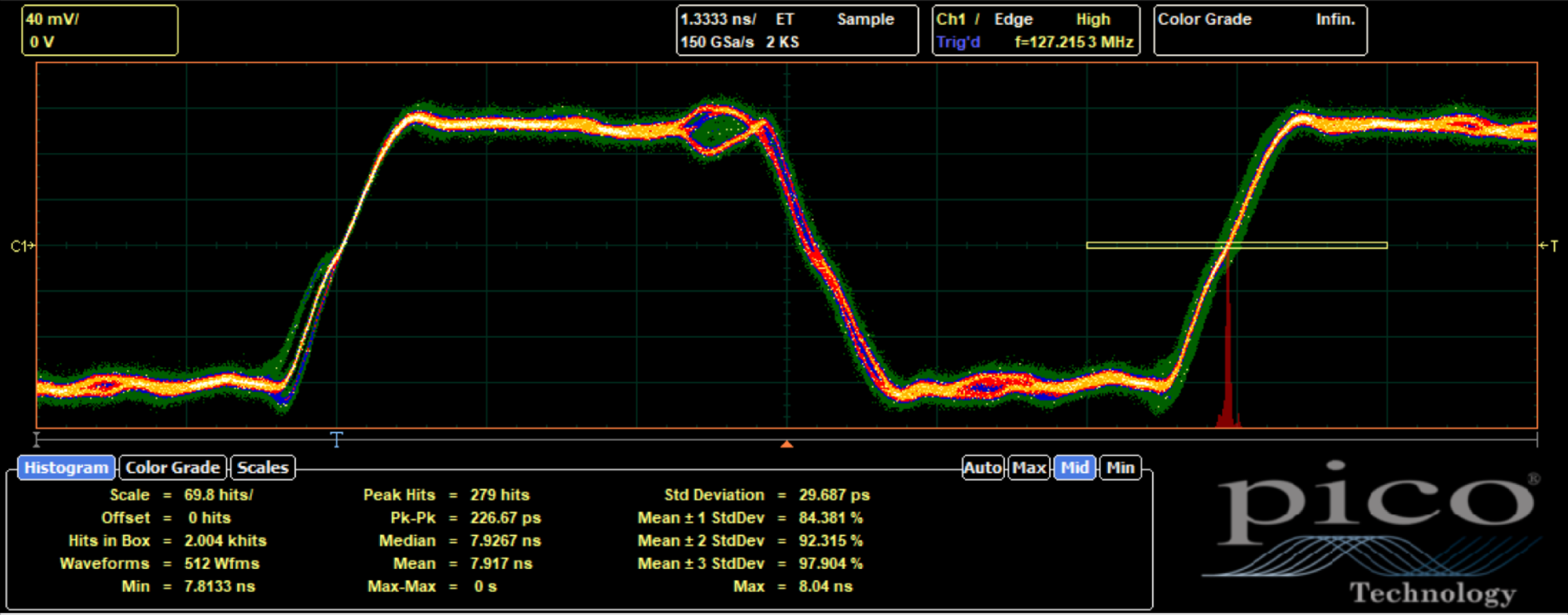Click the Std Deviation readout value

click(834, 495)
